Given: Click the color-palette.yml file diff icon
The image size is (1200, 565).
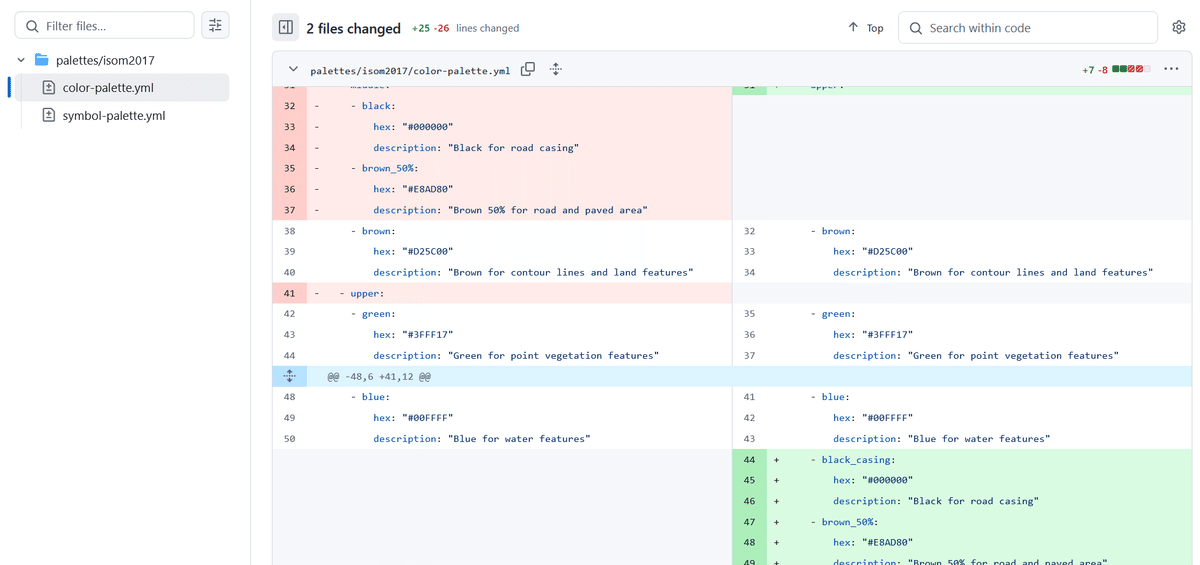Looking at the screenshot, I should pos(49,88).
